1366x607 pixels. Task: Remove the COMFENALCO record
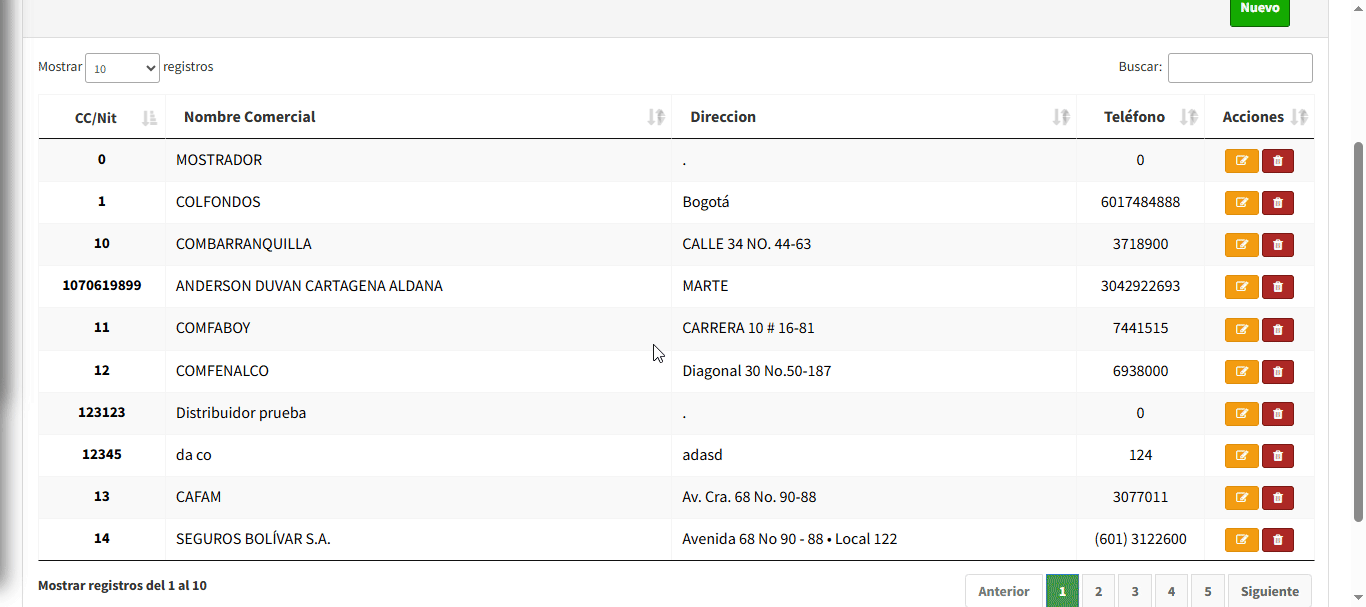pos(1277,372)
